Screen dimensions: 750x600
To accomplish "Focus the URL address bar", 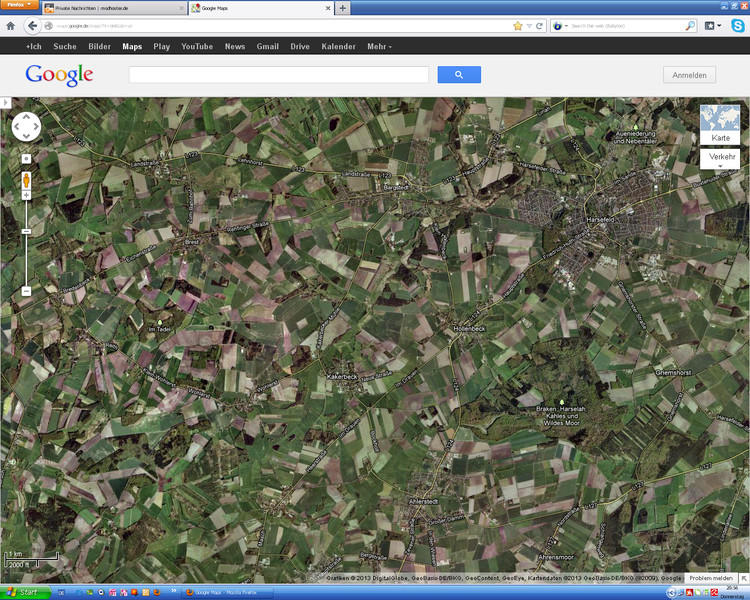I will click(282, 26).
